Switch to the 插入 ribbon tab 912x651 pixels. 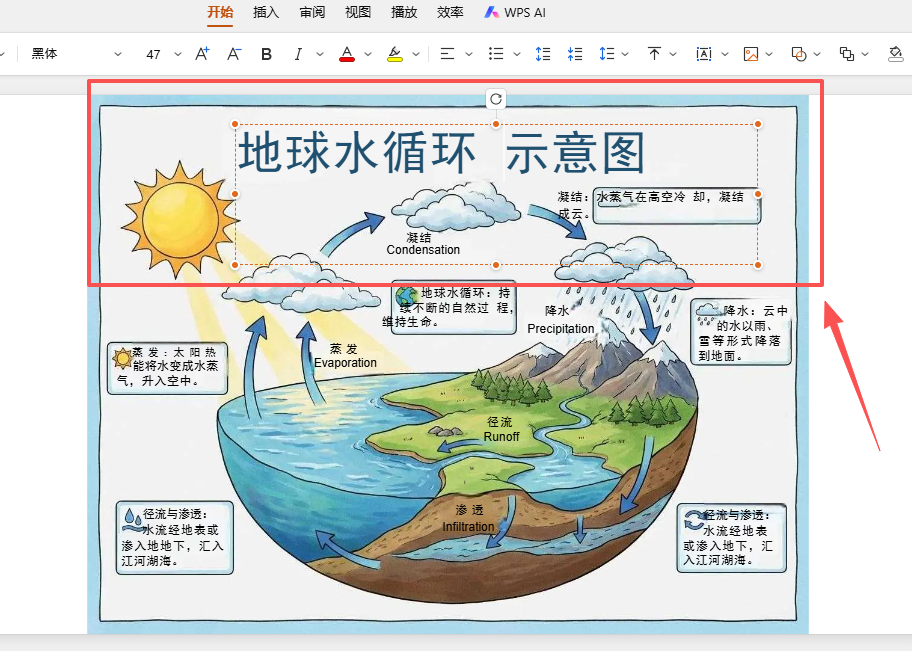pyautogui.click(x=266, y=13)
